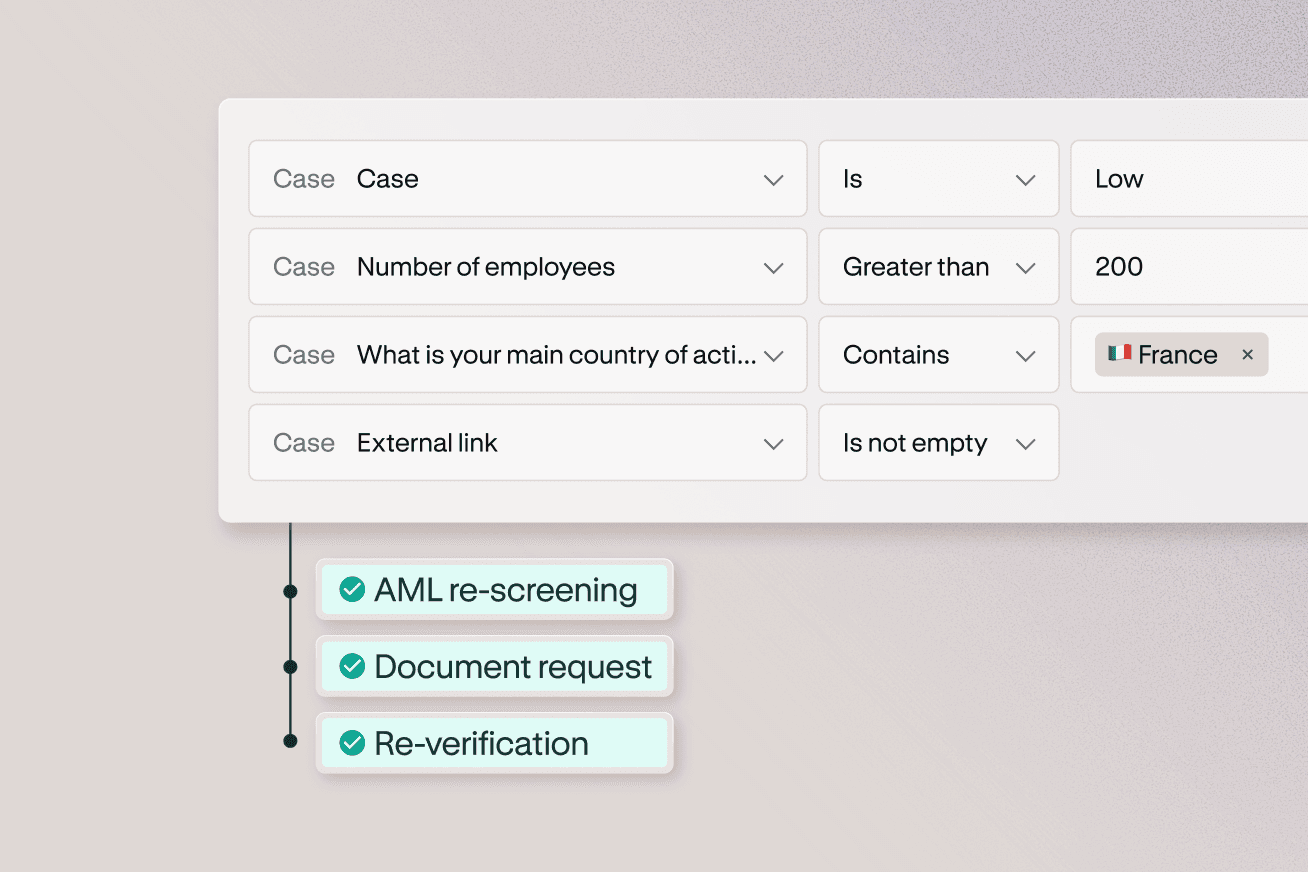The width and height of the screenshot is (1308, 872).
Task: Click the Case badge beside External link
Action: (304, 443)
